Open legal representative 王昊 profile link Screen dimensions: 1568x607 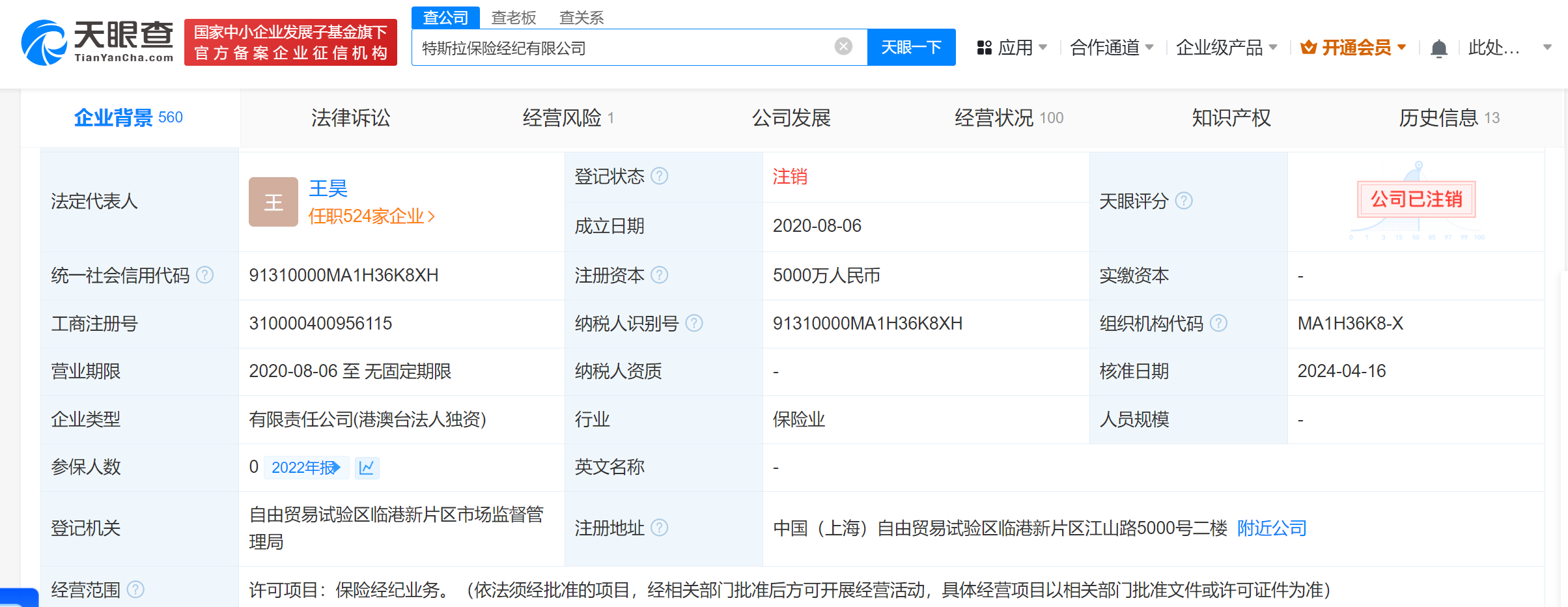(x=328, y=188)
